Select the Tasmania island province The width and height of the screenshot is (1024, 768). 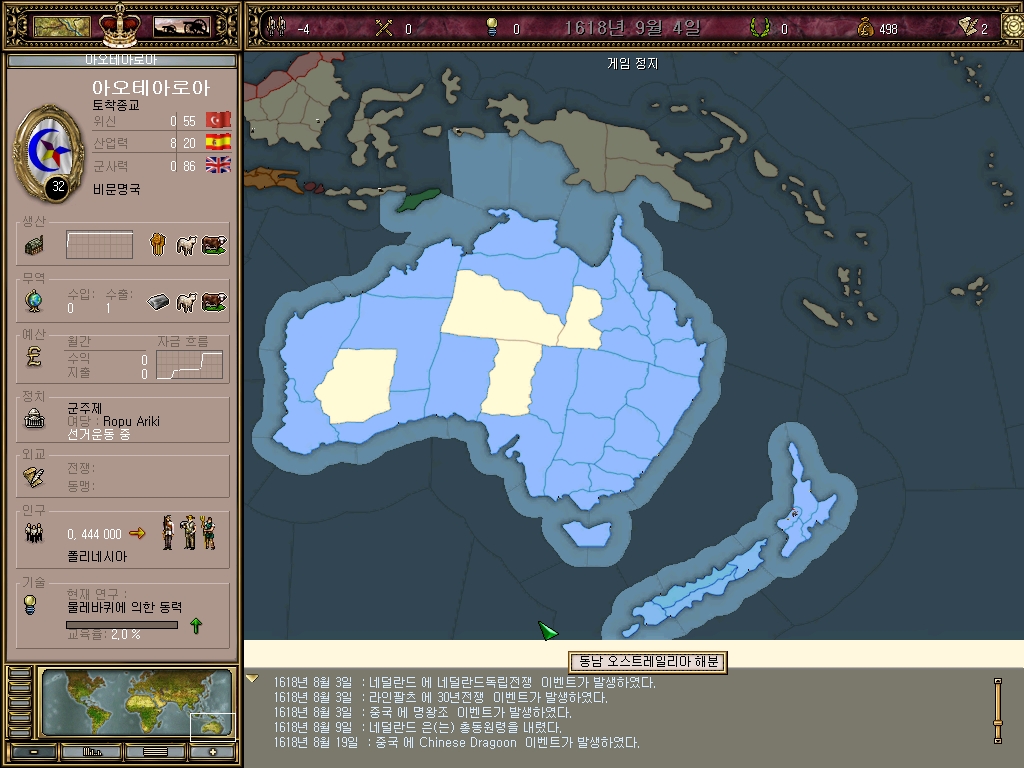[x=586, y=532]
